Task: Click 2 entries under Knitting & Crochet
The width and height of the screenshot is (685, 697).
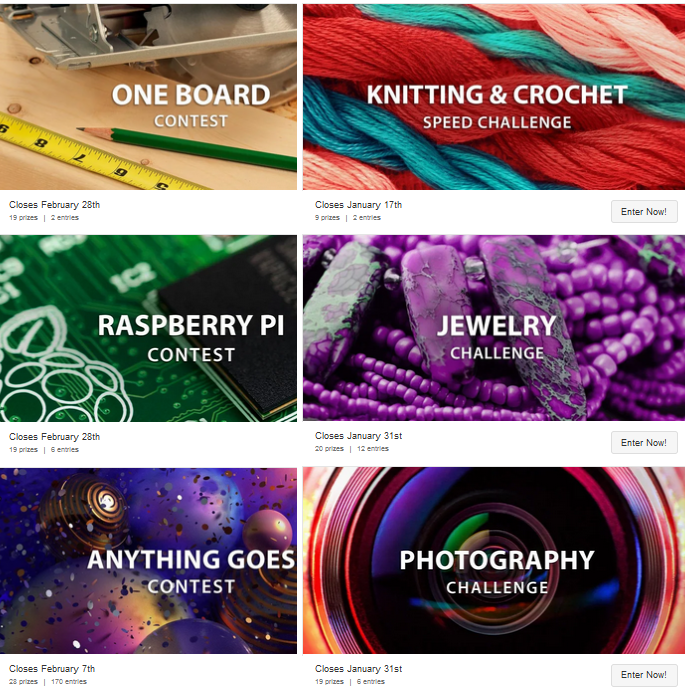Action: click(367, 218)
